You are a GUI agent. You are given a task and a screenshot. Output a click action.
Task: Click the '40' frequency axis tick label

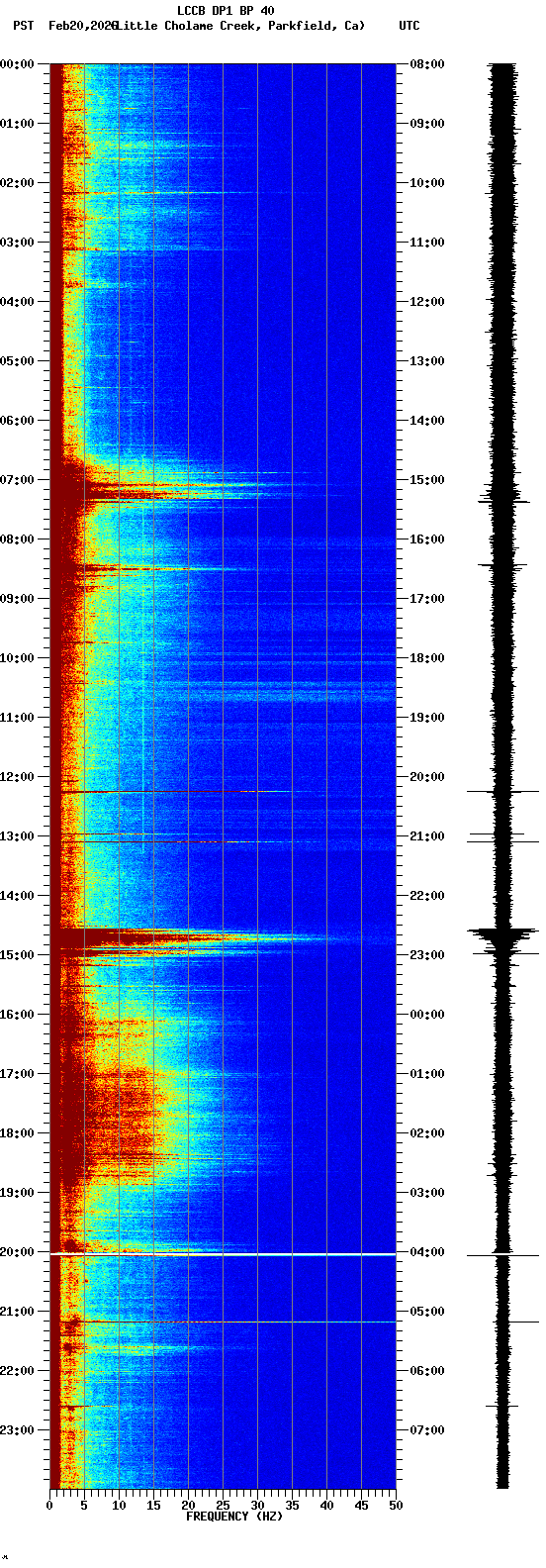pos(326,1506)
